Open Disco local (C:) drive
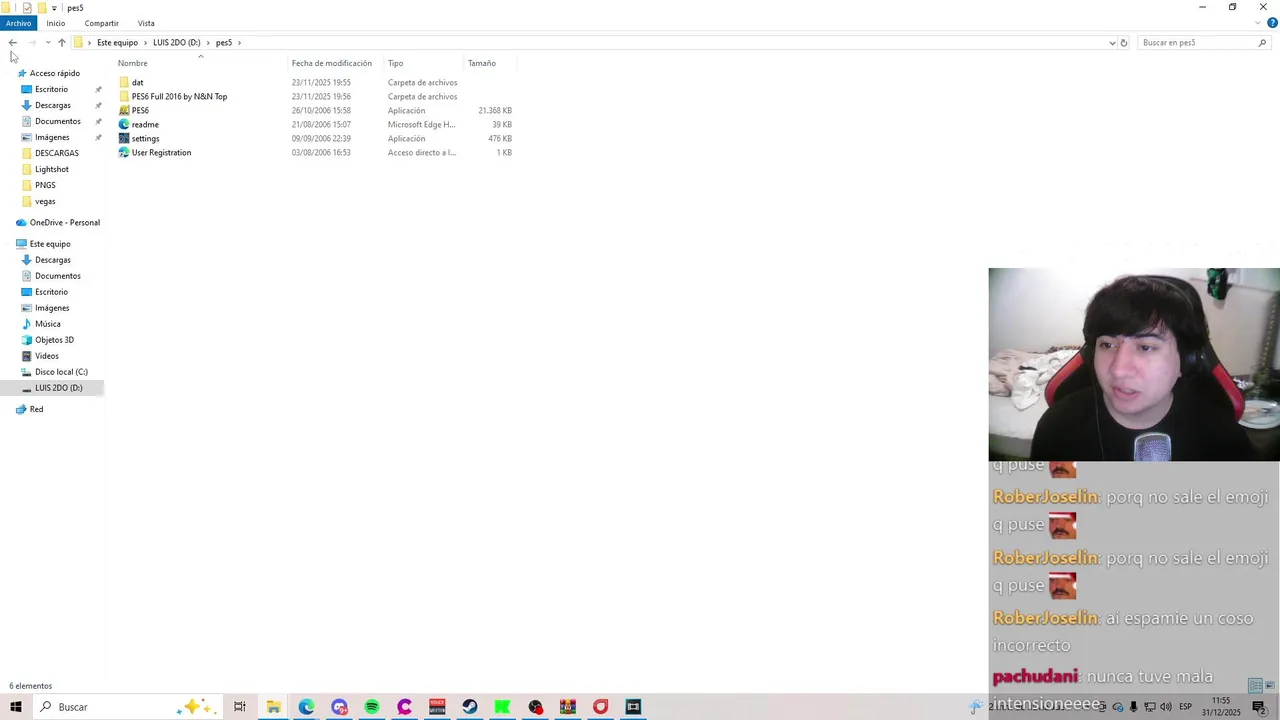The width and height of the screenshot is (1280, 720). click(61, 372)
